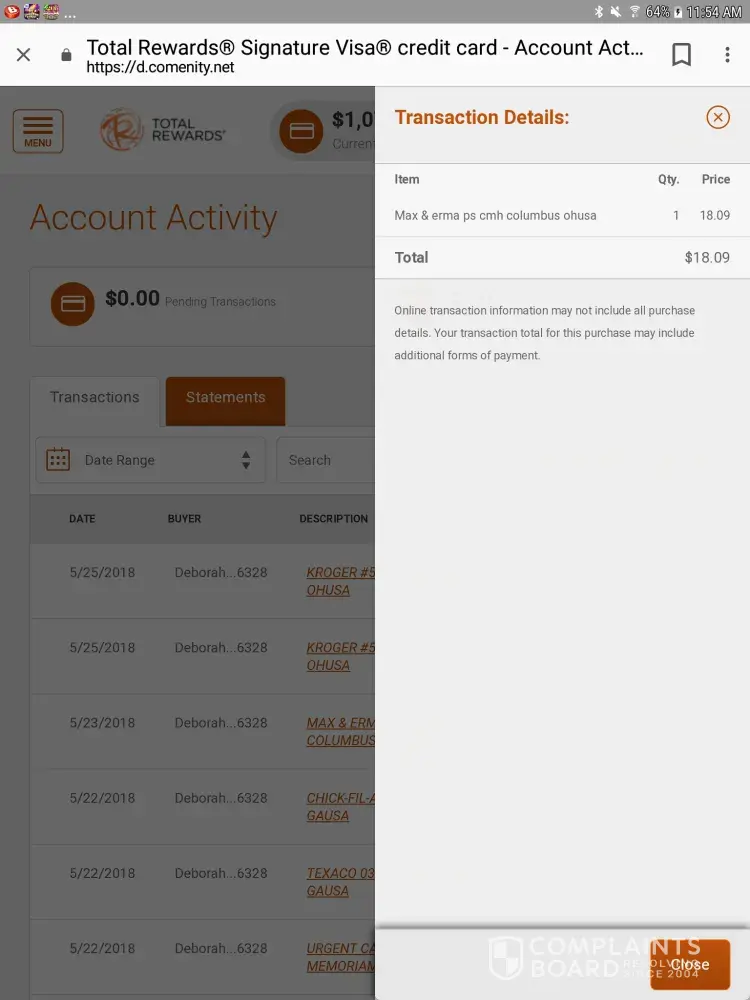Click the calendar icon in the Date Range box
Image resolution: width=750 pixels, height=1000 pixels.
click(x=58, y=460)
